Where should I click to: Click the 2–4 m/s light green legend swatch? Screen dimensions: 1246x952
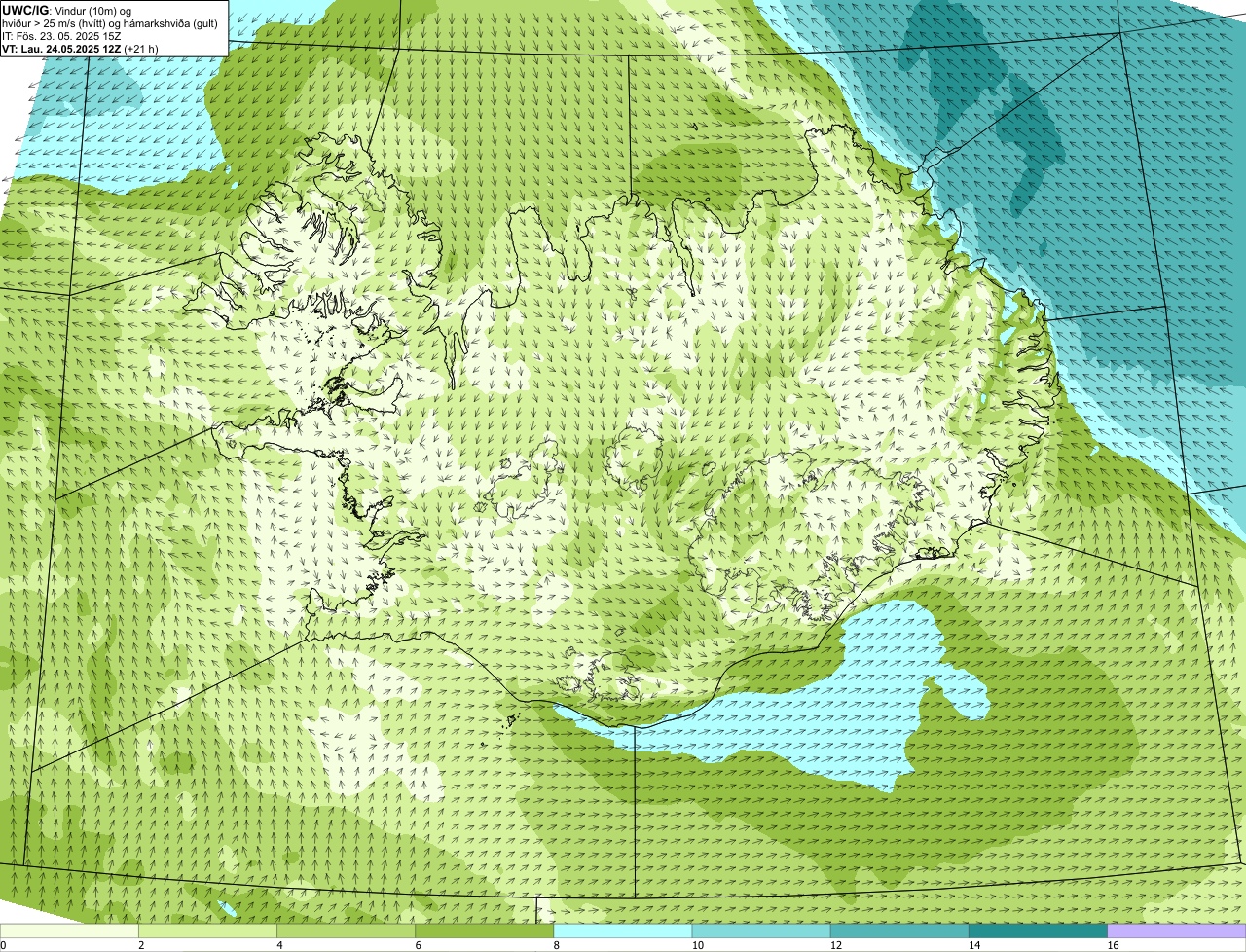tap(207, 932)
